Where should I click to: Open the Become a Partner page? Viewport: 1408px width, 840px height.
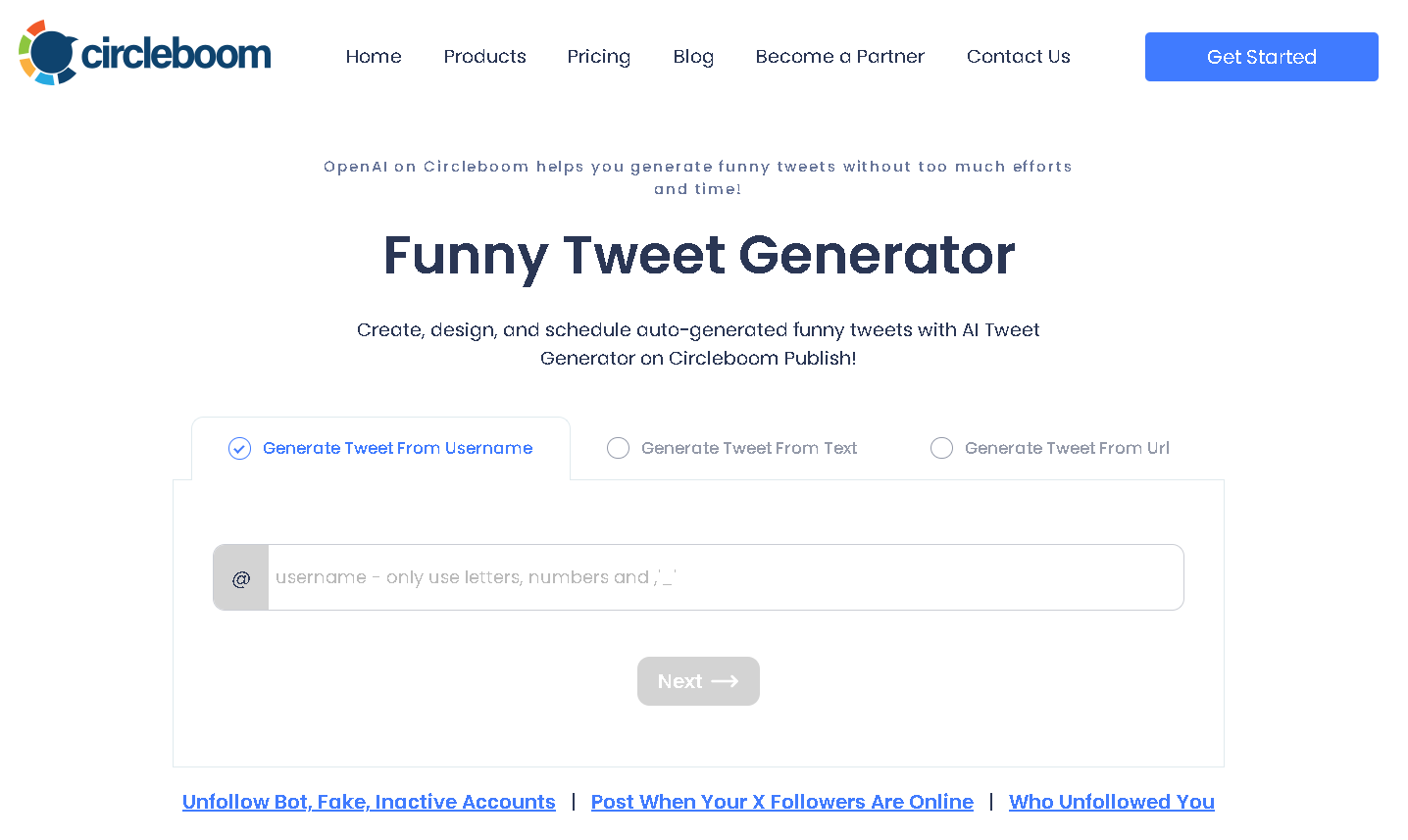(839, 57)
